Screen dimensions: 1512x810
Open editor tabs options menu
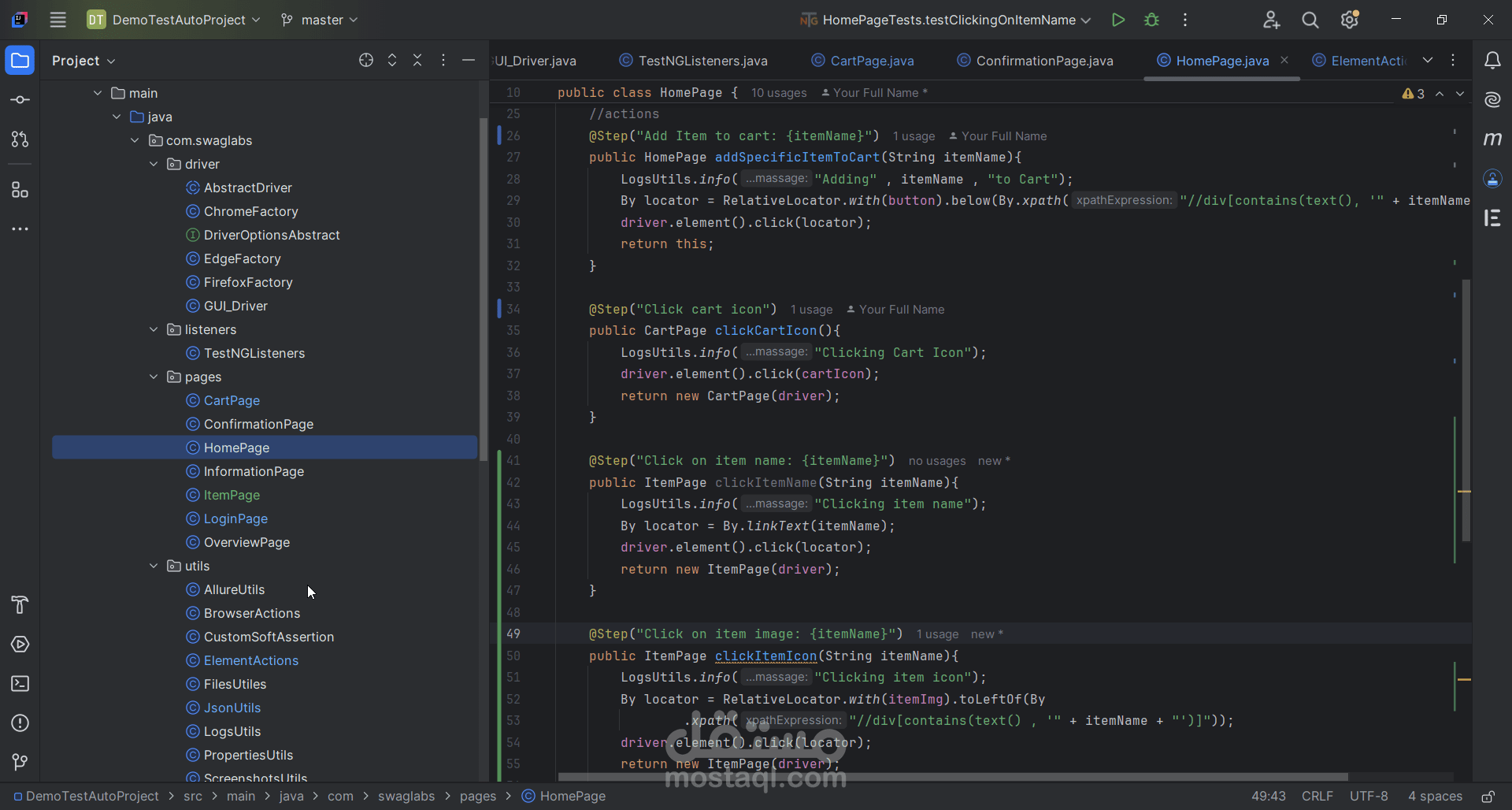tap(1454, 61)
